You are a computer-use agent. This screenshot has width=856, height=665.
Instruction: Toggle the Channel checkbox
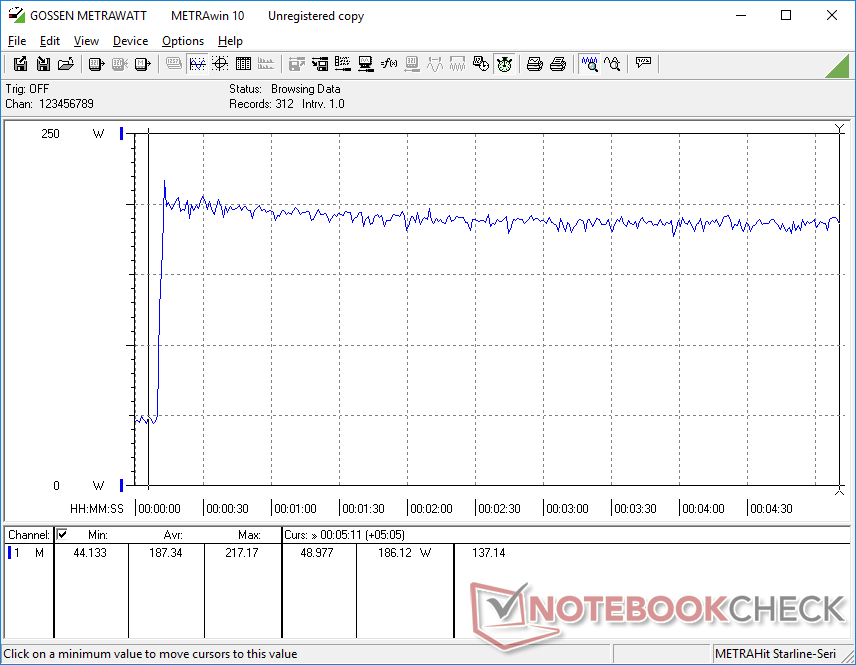point(62,534)
